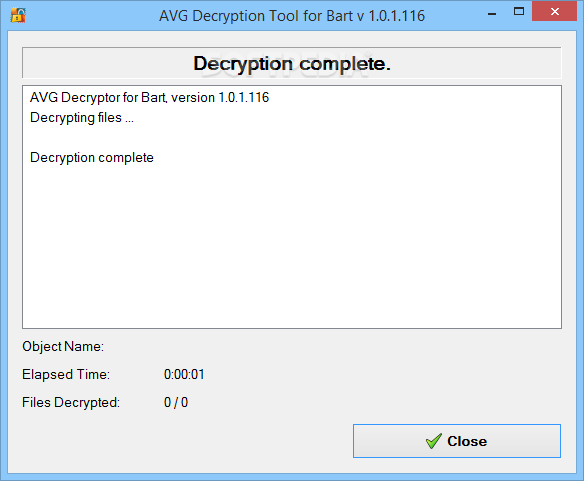Click the Object Name label
The width and height of the screenshot is (584, 481).
click(x=63, y=346)
